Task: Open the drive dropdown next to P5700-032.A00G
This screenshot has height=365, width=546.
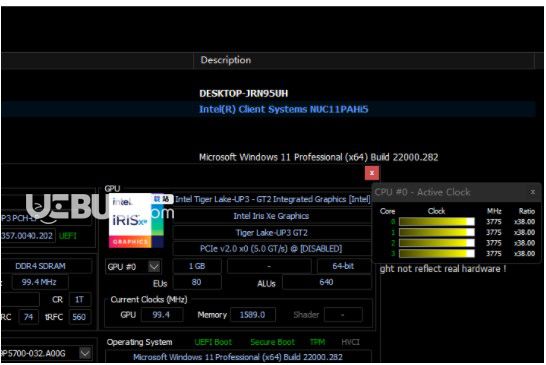Action: point(85,353)
